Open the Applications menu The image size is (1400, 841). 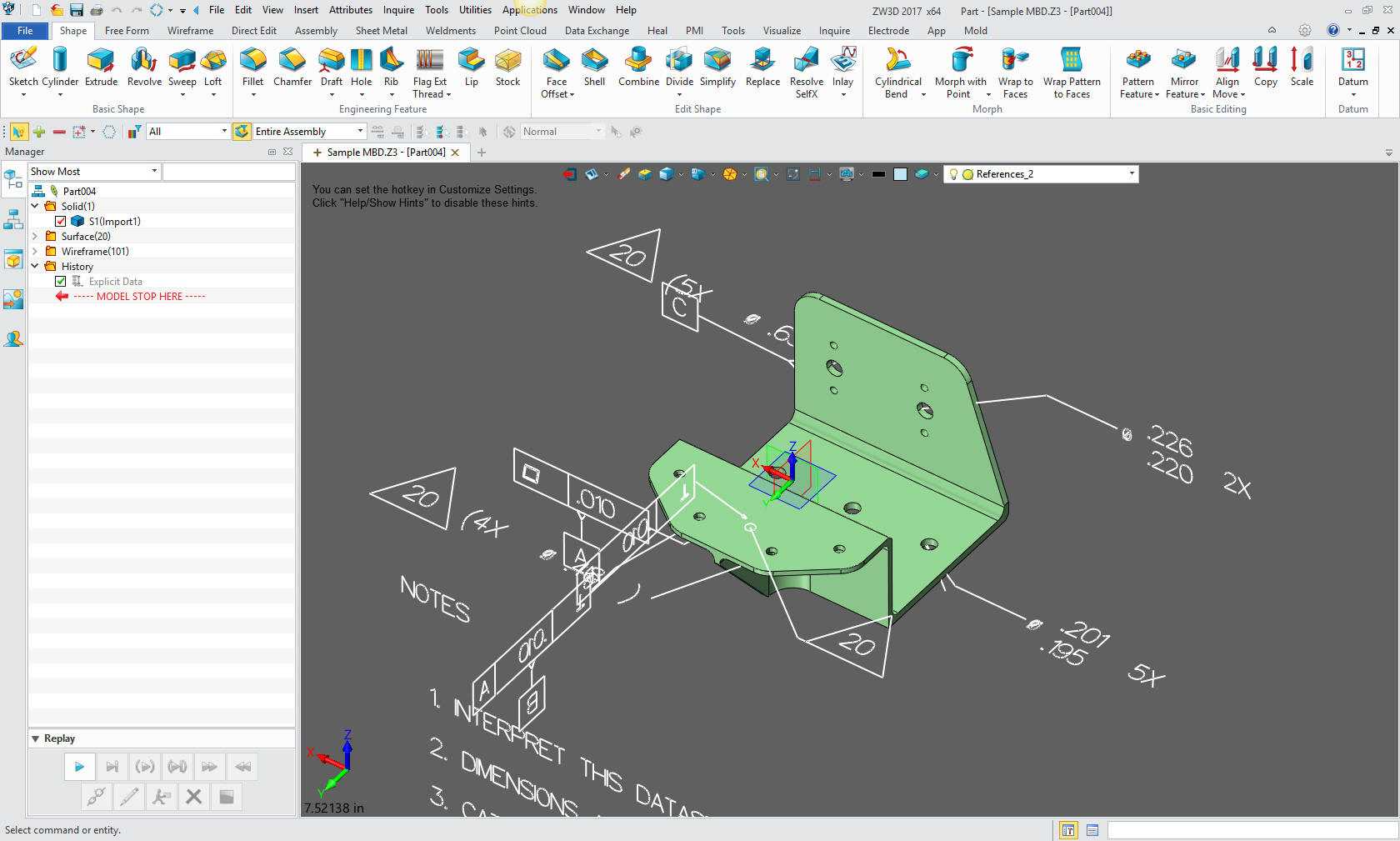click(530, 9)
